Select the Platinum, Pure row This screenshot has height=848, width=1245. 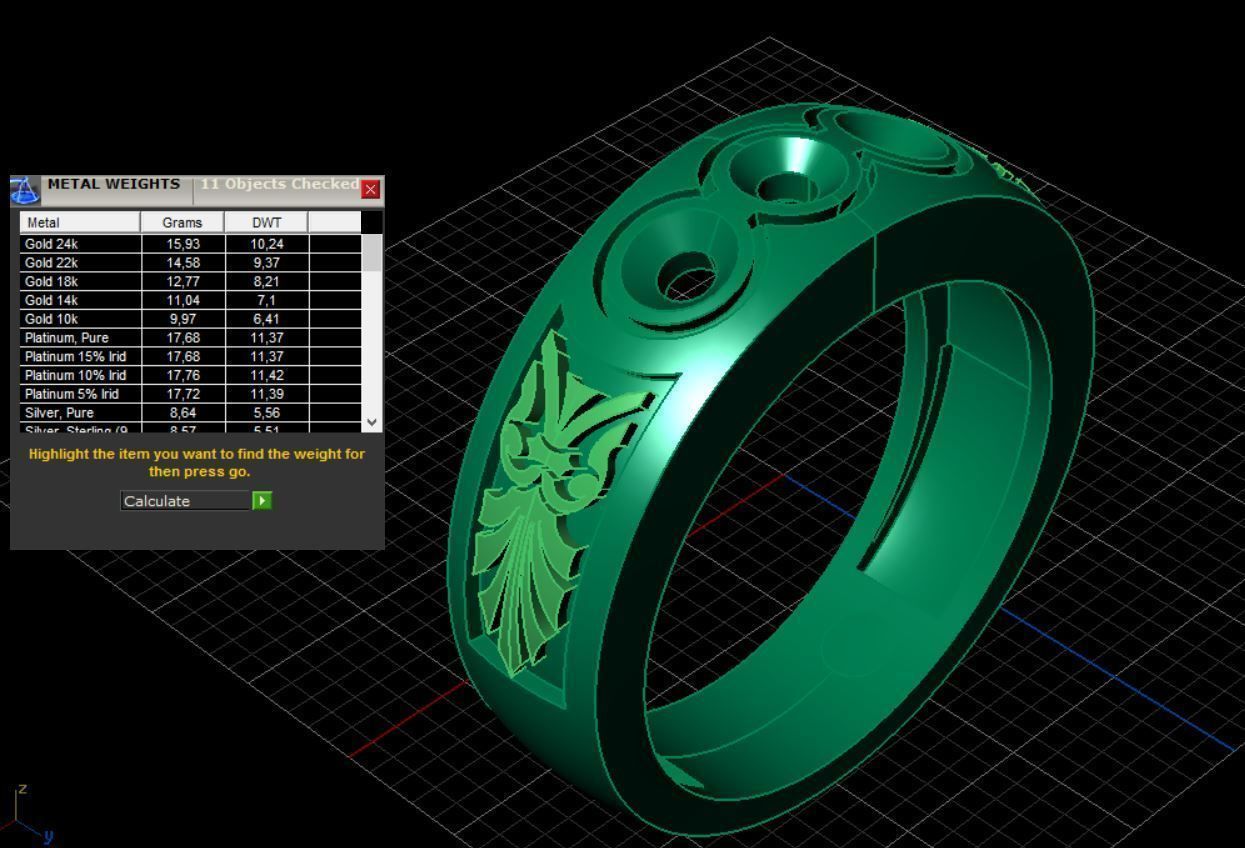(190, 338)
